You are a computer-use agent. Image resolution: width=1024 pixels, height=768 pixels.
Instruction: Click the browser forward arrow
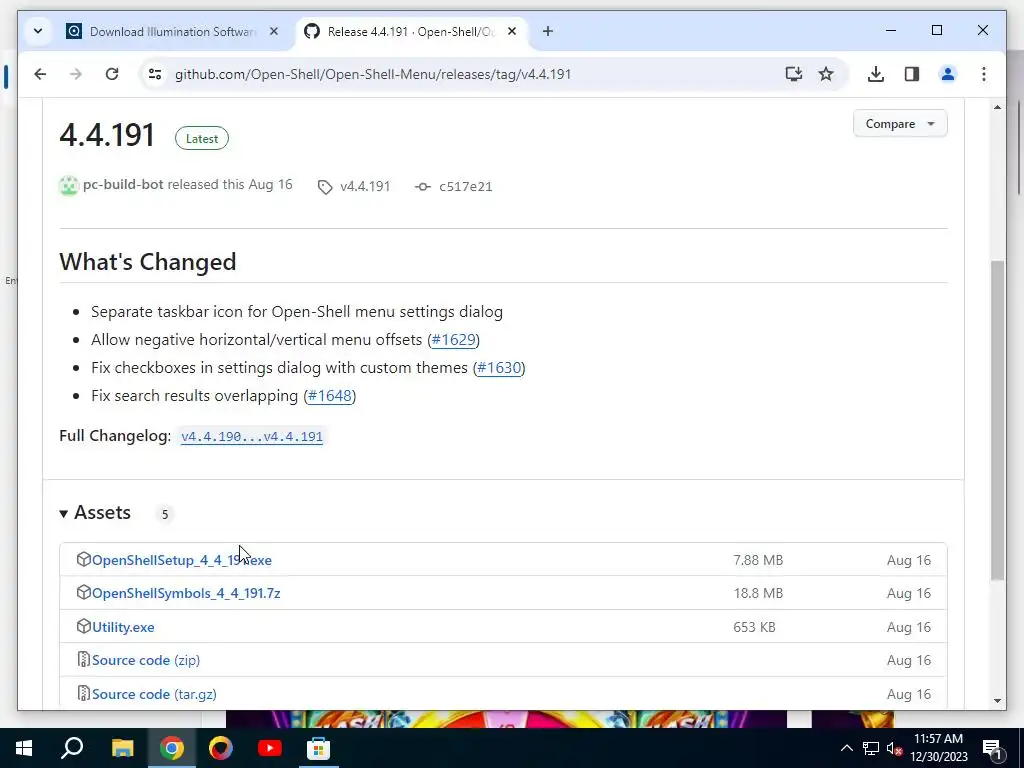pyautogui.click(x=76, y=74)
